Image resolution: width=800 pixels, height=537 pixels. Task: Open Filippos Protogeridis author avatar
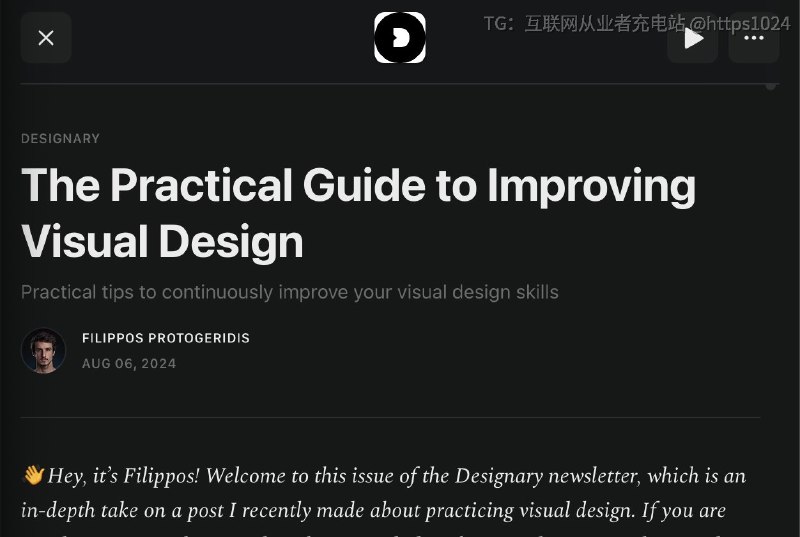coord(43,351)
